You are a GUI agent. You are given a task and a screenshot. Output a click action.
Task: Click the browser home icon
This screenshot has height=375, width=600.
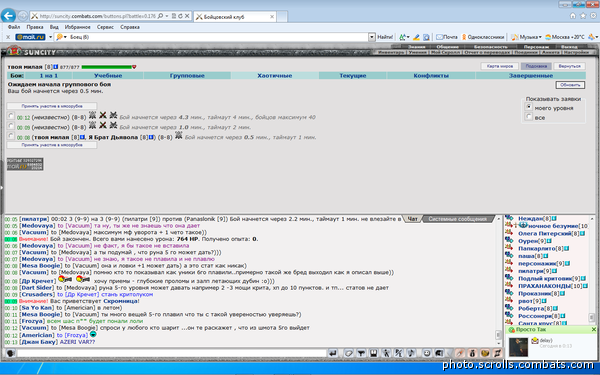[573, 16]
